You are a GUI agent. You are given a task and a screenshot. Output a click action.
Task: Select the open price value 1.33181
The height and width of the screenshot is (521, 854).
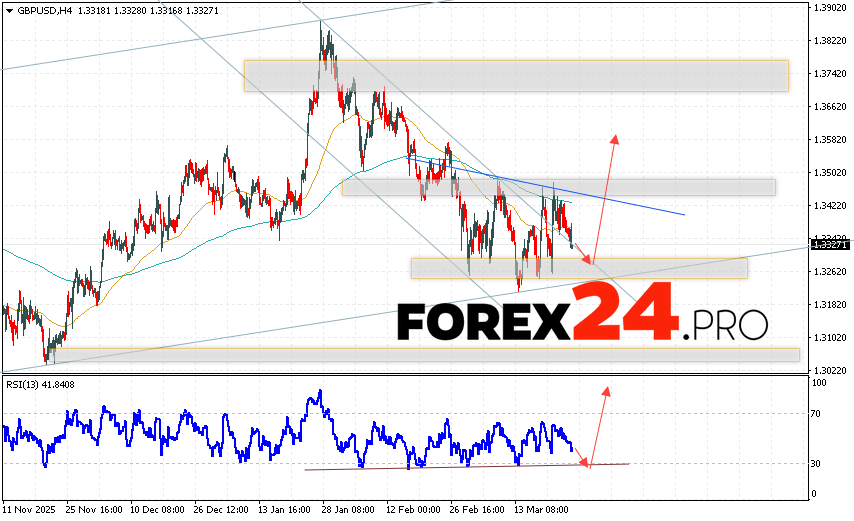pyautogui.click(x=94, y=10)
